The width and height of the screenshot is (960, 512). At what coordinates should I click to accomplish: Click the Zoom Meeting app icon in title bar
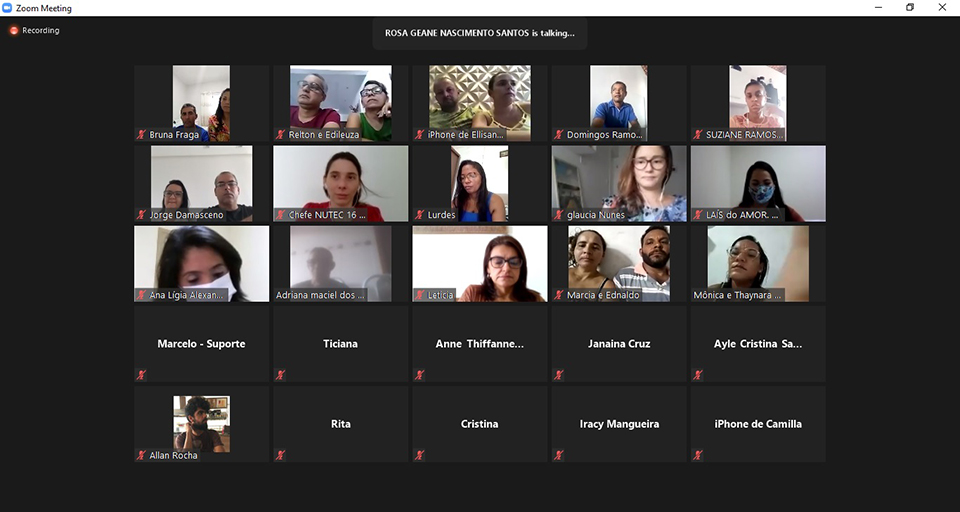7,8
